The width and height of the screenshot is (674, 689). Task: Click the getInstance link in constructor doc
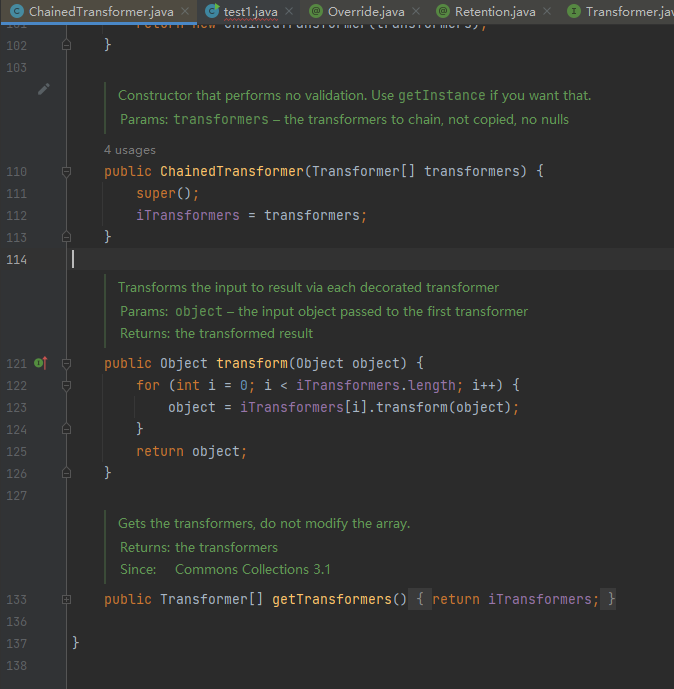pyautogui.click(x=442, y=96)
